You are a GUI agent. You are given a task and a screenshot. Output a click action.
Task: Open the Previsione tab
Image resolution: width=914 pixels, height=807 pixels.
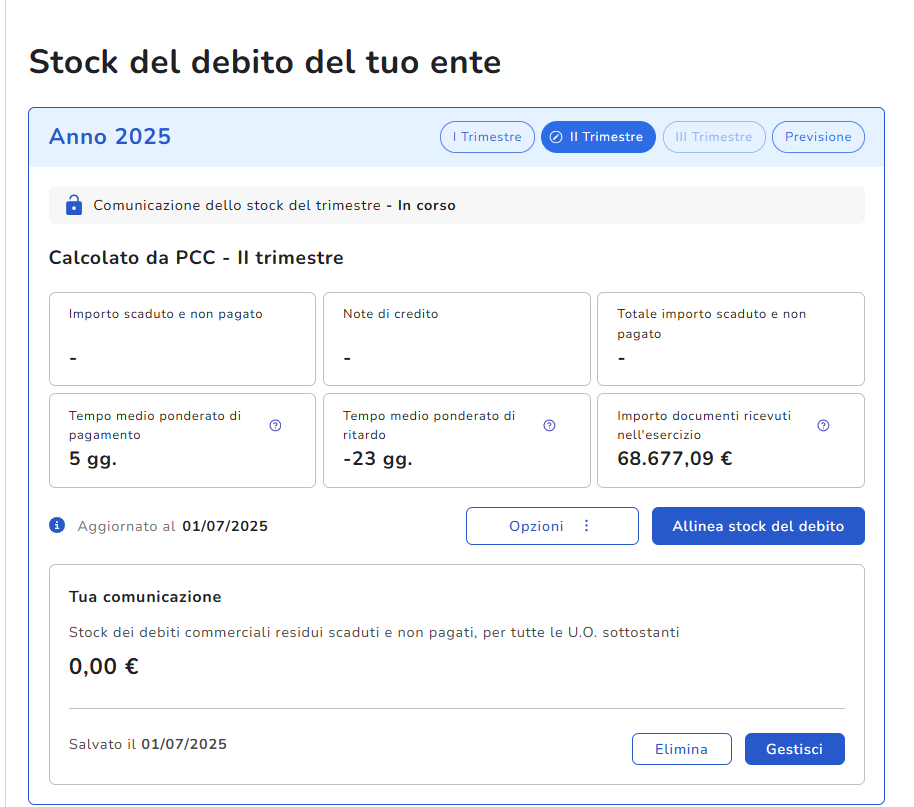pyautogui.click(x=818, y=137)
